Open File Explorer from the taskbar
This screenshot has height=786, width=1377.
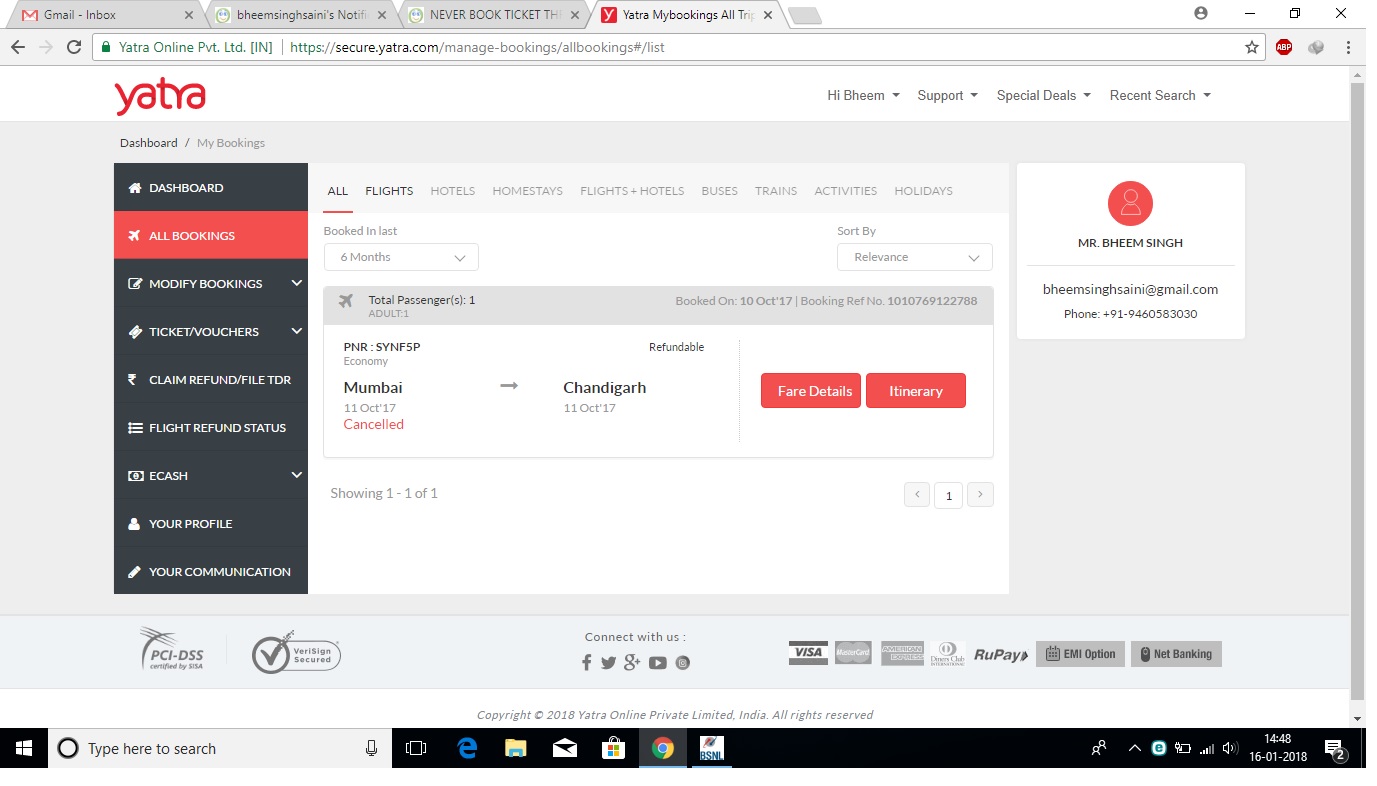tap(515, 748)
